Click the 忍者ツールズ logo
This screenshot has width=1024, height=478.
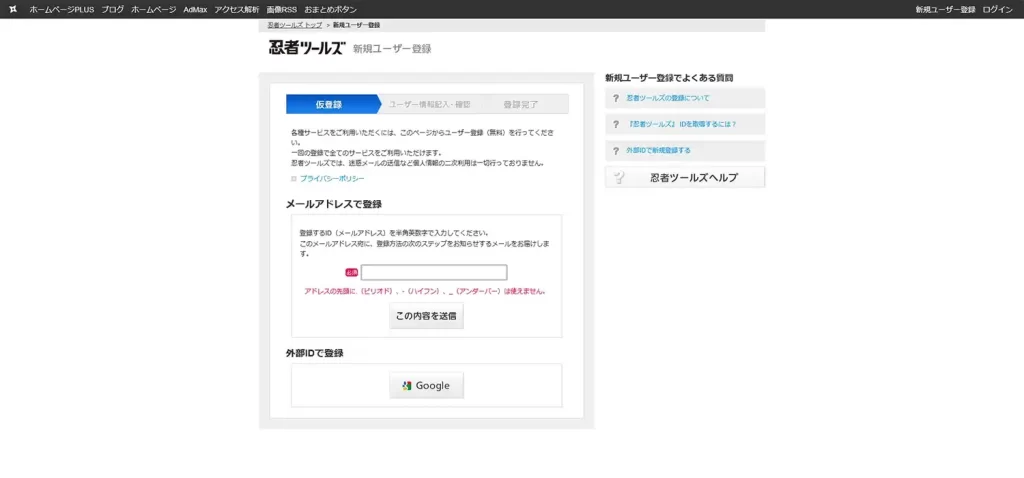click(x=306, y=48)
